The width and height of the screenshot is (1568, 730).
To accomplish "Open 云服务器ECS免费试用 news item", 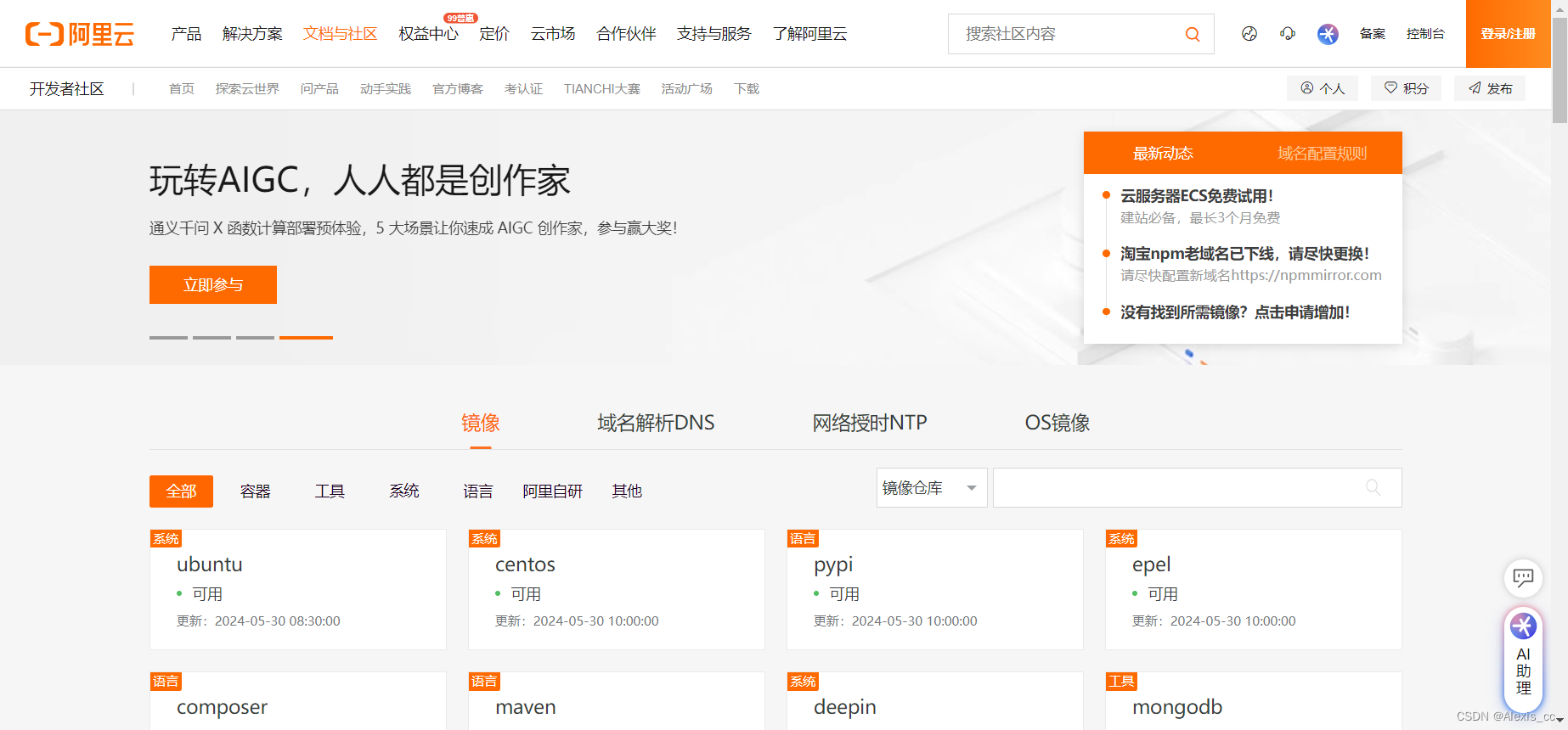I will click(x=1197, y=196).
